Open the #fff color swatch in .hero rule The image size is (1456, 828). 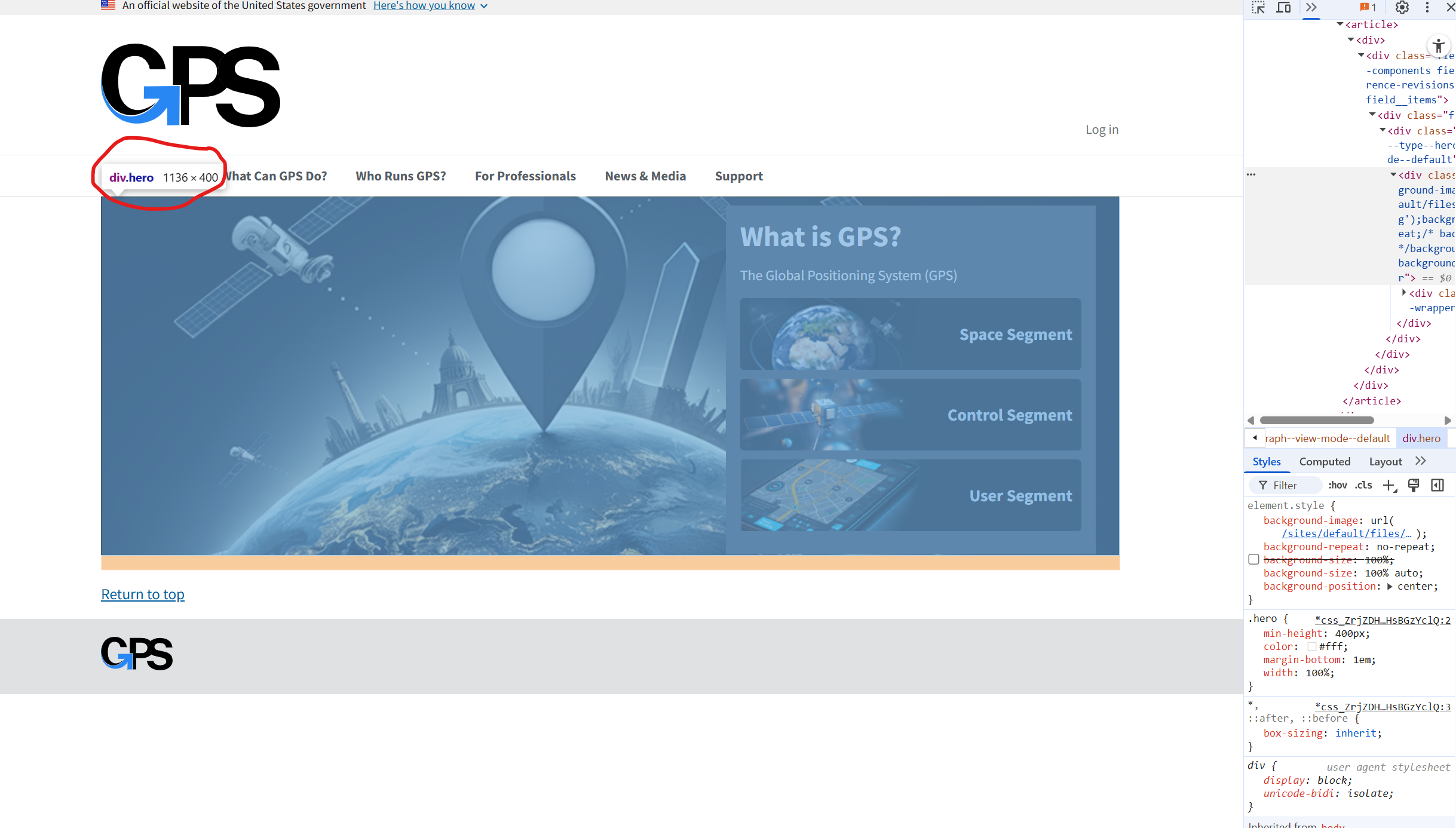1312,646
